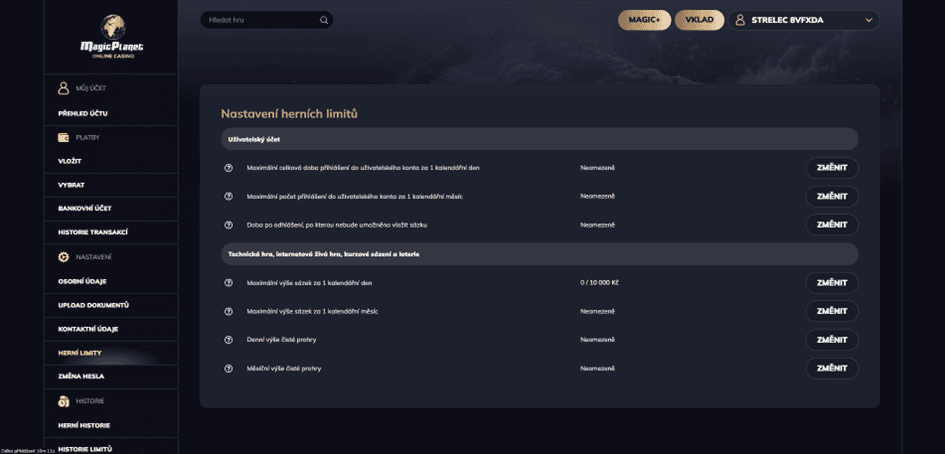945x454 pixels.
Task: Open help icon for monthly bet limit row
Action: (228, 312)
